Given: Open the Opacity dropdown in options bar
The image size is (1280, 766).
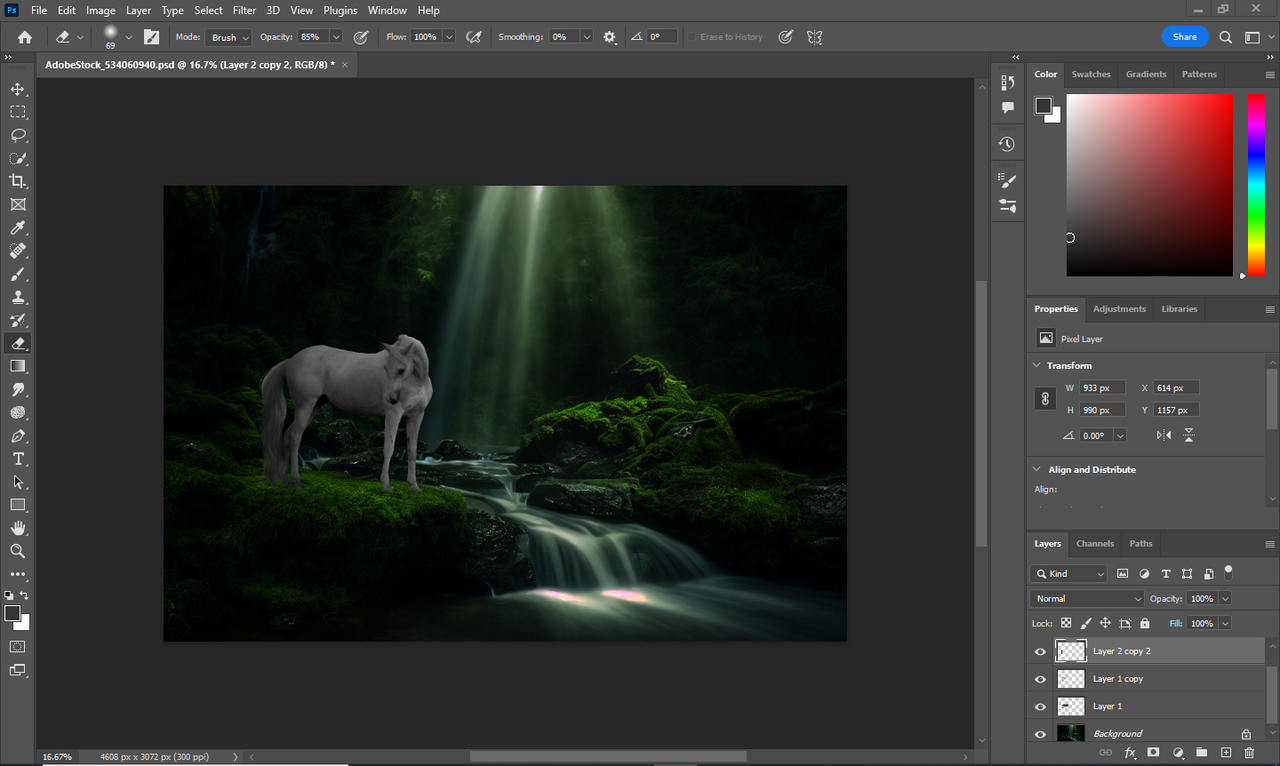Looking at the screenshot, I should coord(336,37).
